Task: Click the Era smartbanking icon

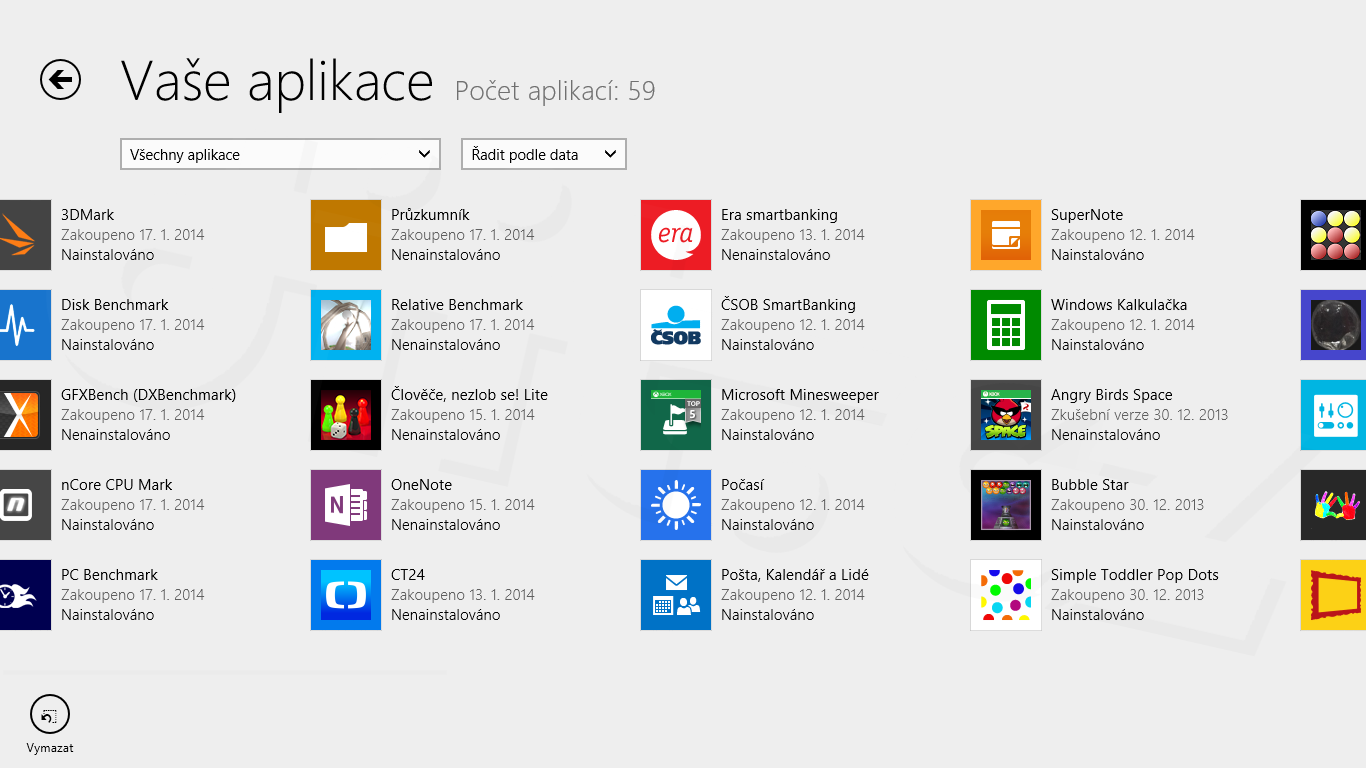Action: coord(676,235)
